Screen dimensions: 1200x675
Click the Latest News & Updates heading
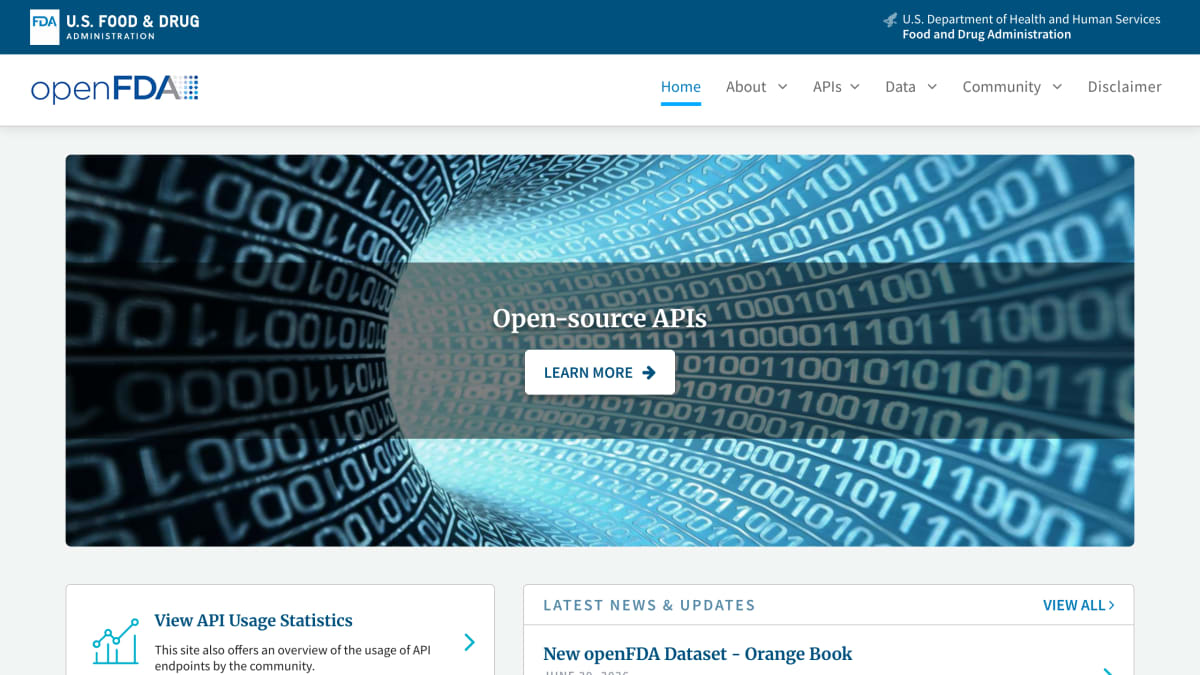click(649, 605)
